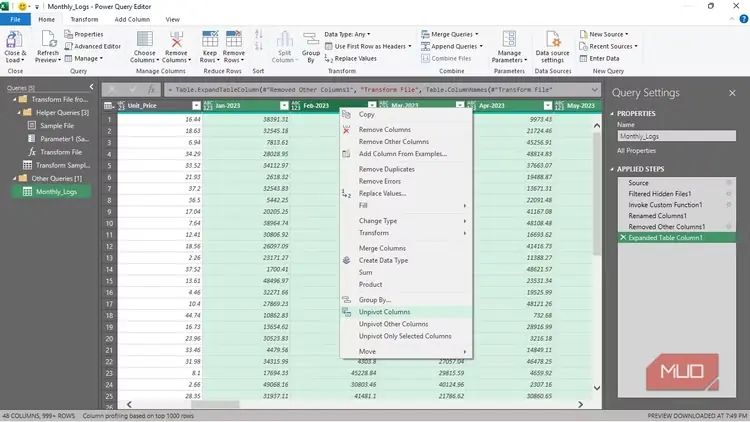
Task: Collapse the Other Queries folder
Action: (x=14, y=178)
